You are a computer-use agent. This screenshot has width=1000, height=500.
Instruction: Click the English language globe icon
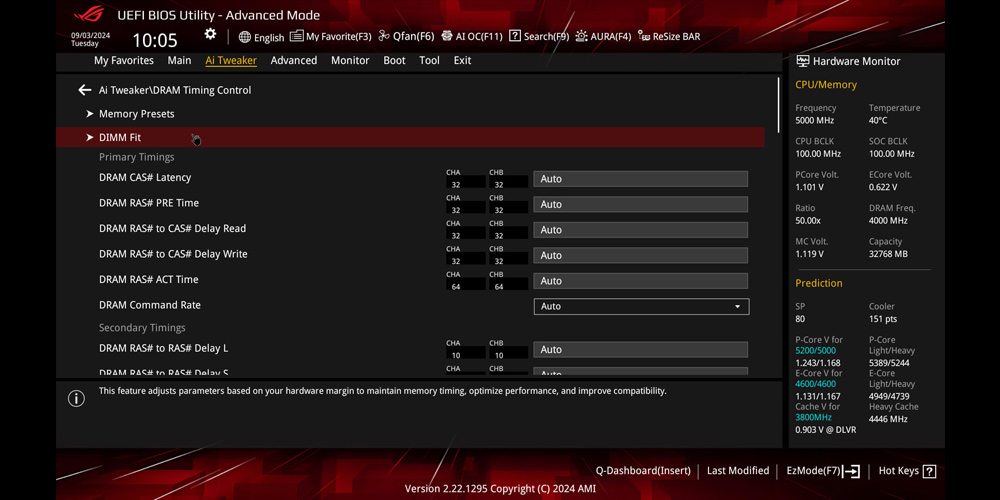click(245, 37)
